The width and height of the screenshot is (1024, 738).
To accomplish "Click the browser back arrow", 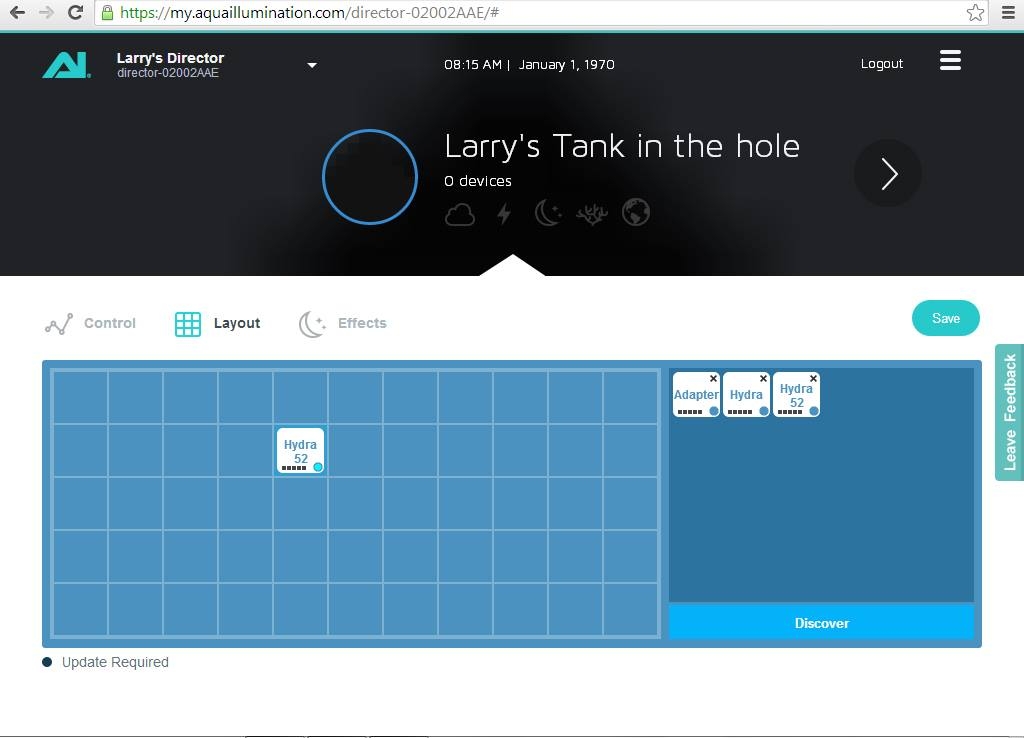I will (17, 12).
